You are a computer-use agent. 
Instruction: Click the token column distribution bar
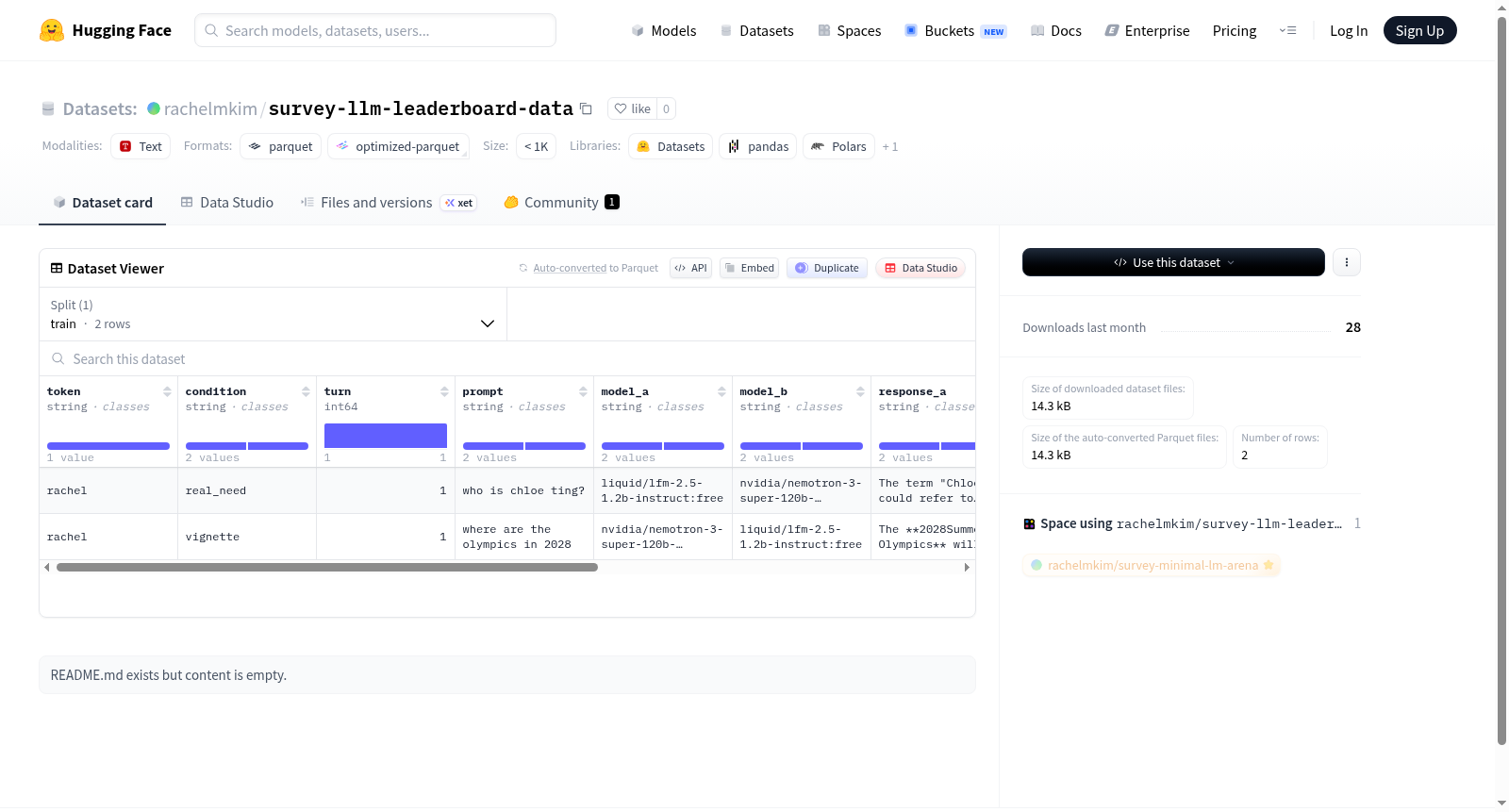tap(108, 446)
